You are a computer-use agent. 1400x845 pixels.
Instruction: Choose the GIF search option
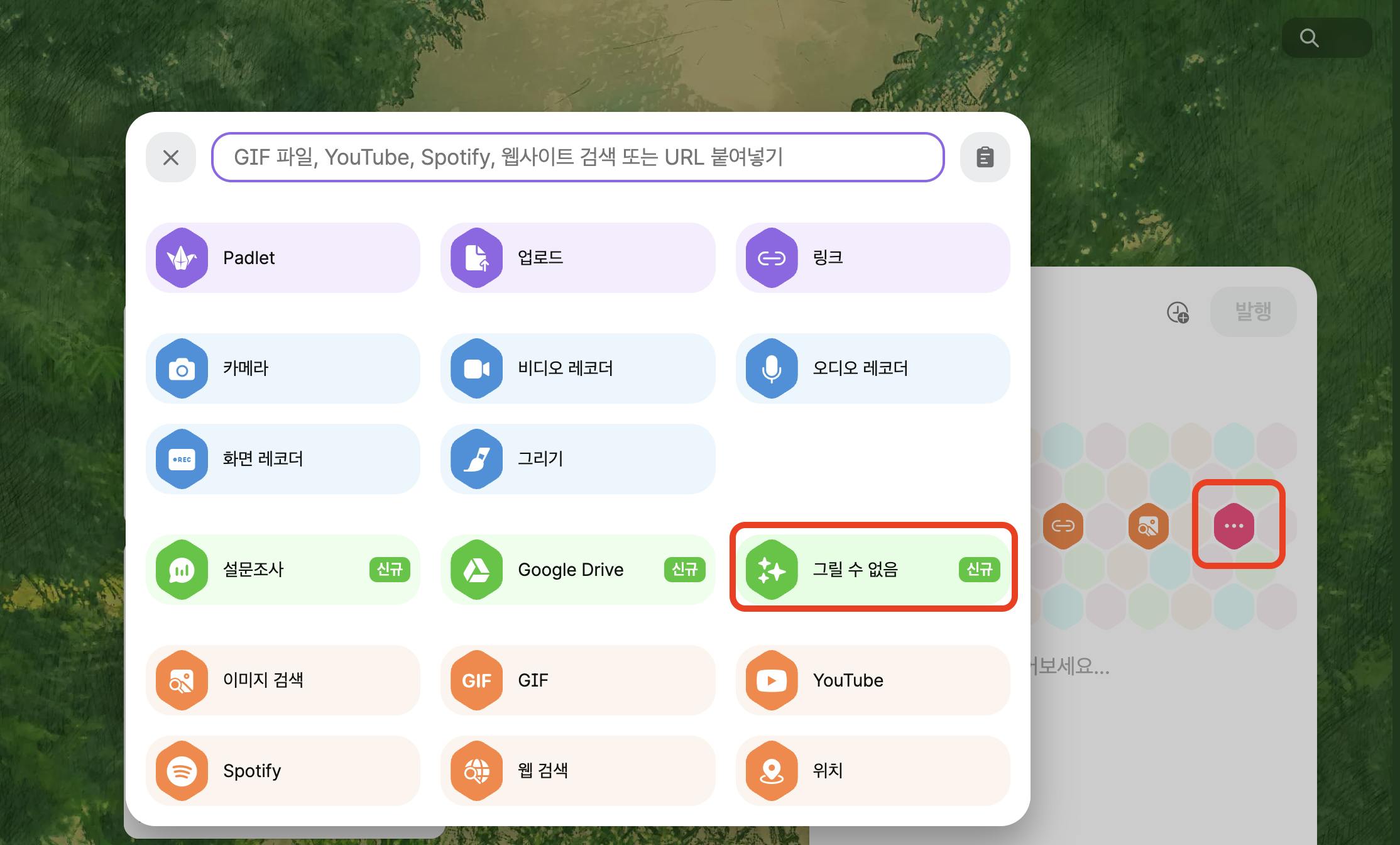[x=577, y=680]
